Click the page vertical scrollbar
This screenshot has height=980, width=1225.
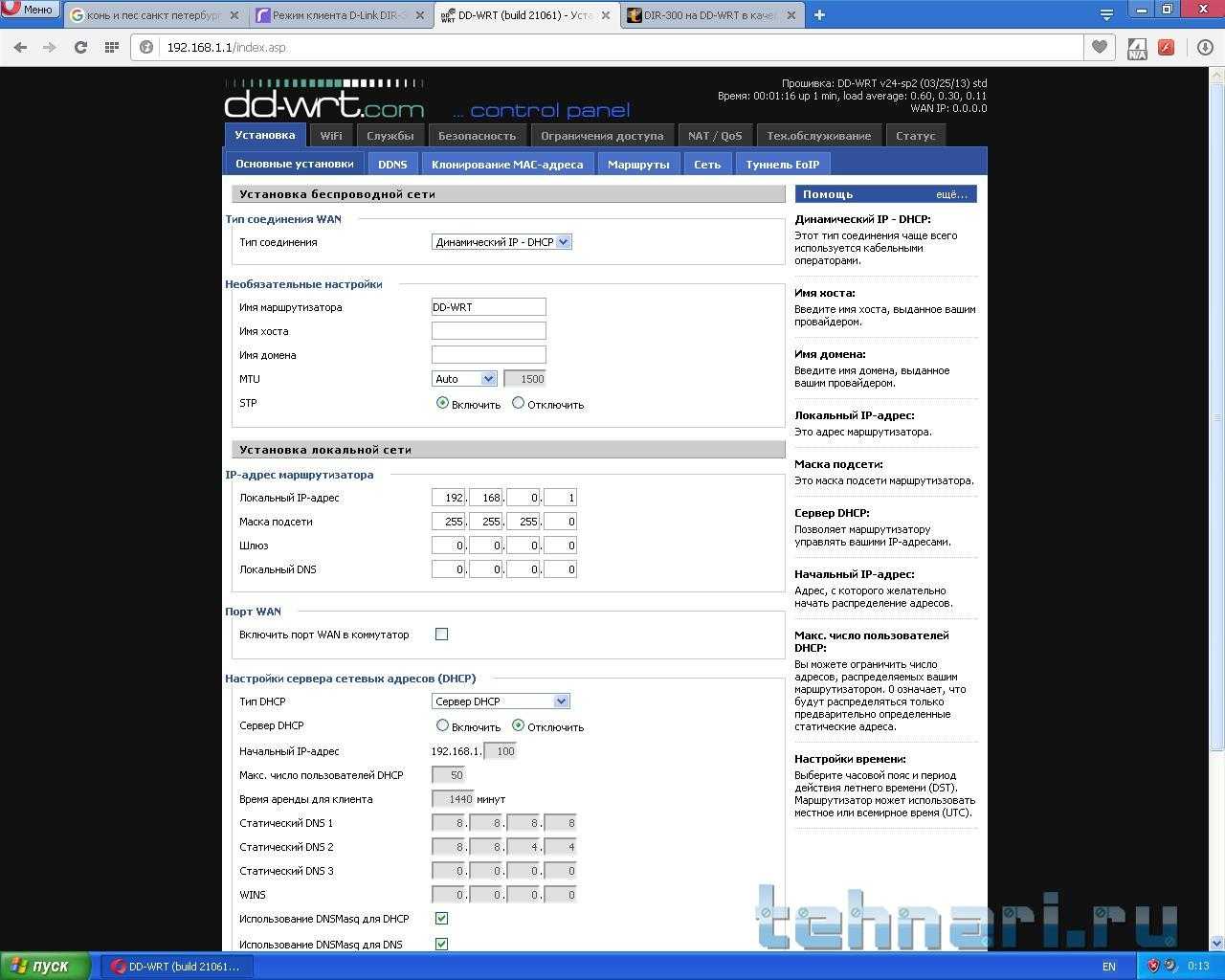[x=1217, y=418]
